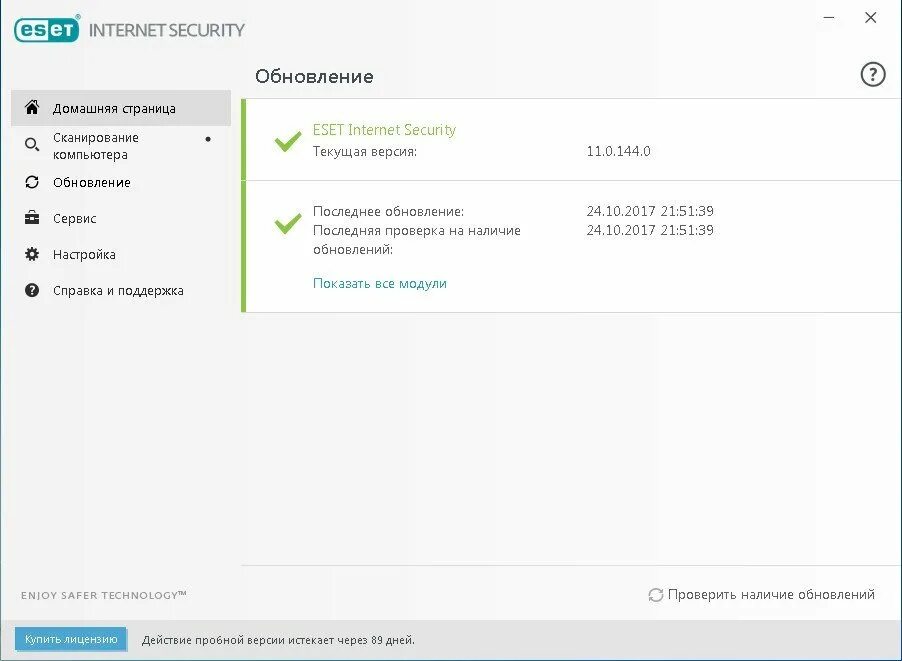Screen dimensions: 902x661
Task: Open Справка и поддержка
Action: click(x=121, y=291)
